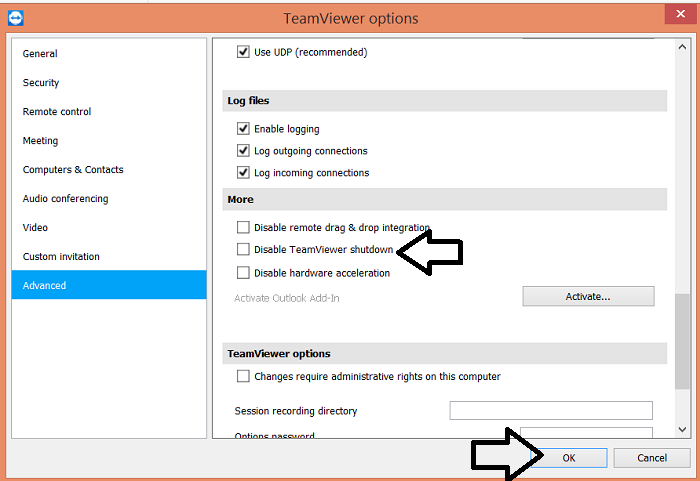700x481 pixels.
Task: Click the TeamViewer logo icon in title bar
Action: click(16, 18)
